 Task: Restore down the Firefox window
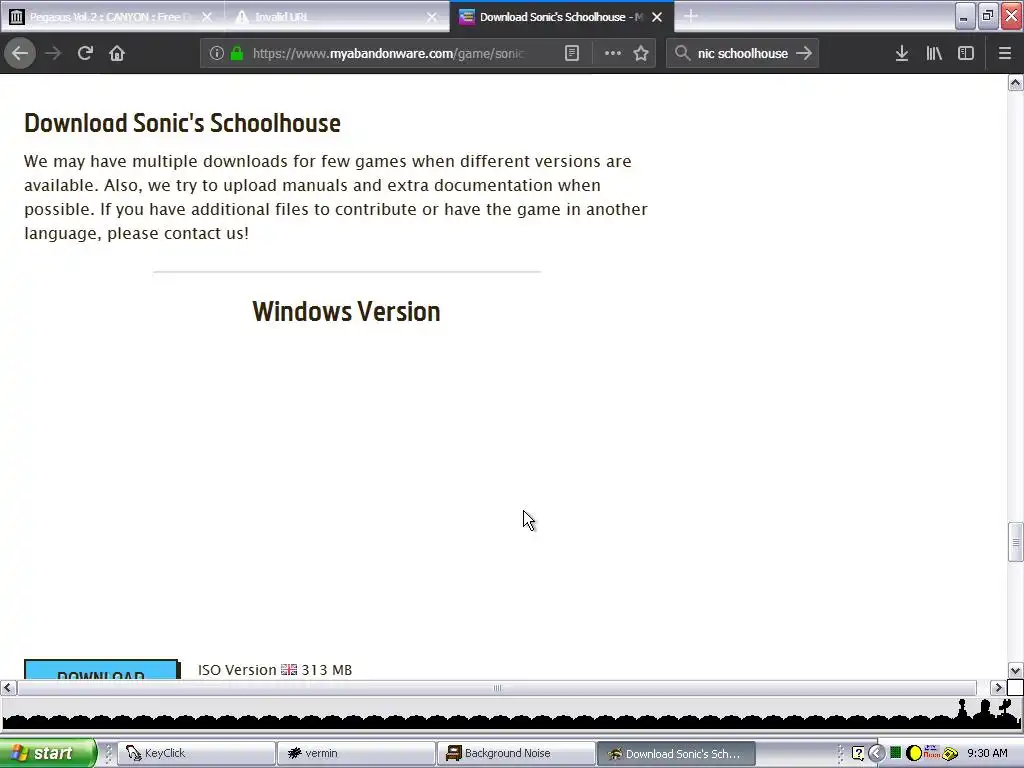[988, 16]
